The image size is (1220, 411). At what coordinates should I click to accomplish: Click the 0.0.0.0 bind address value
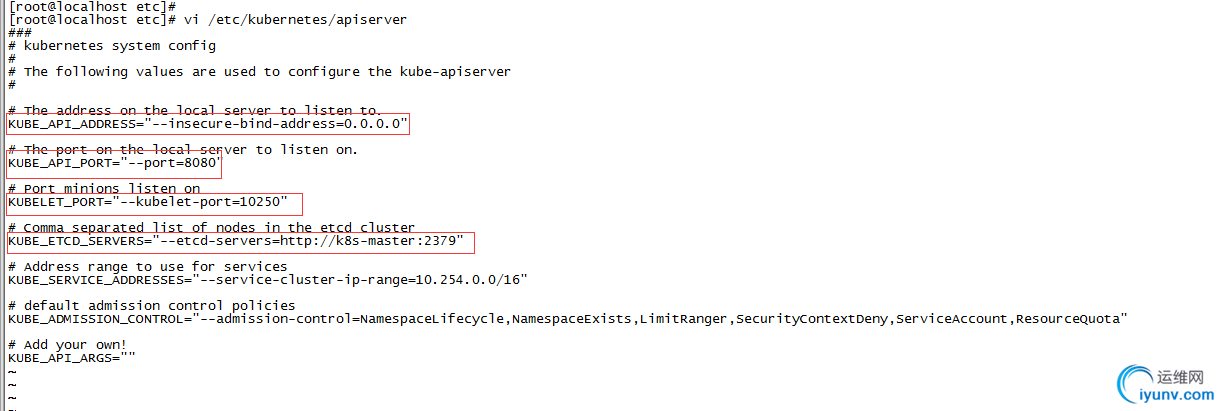point(372,124)
